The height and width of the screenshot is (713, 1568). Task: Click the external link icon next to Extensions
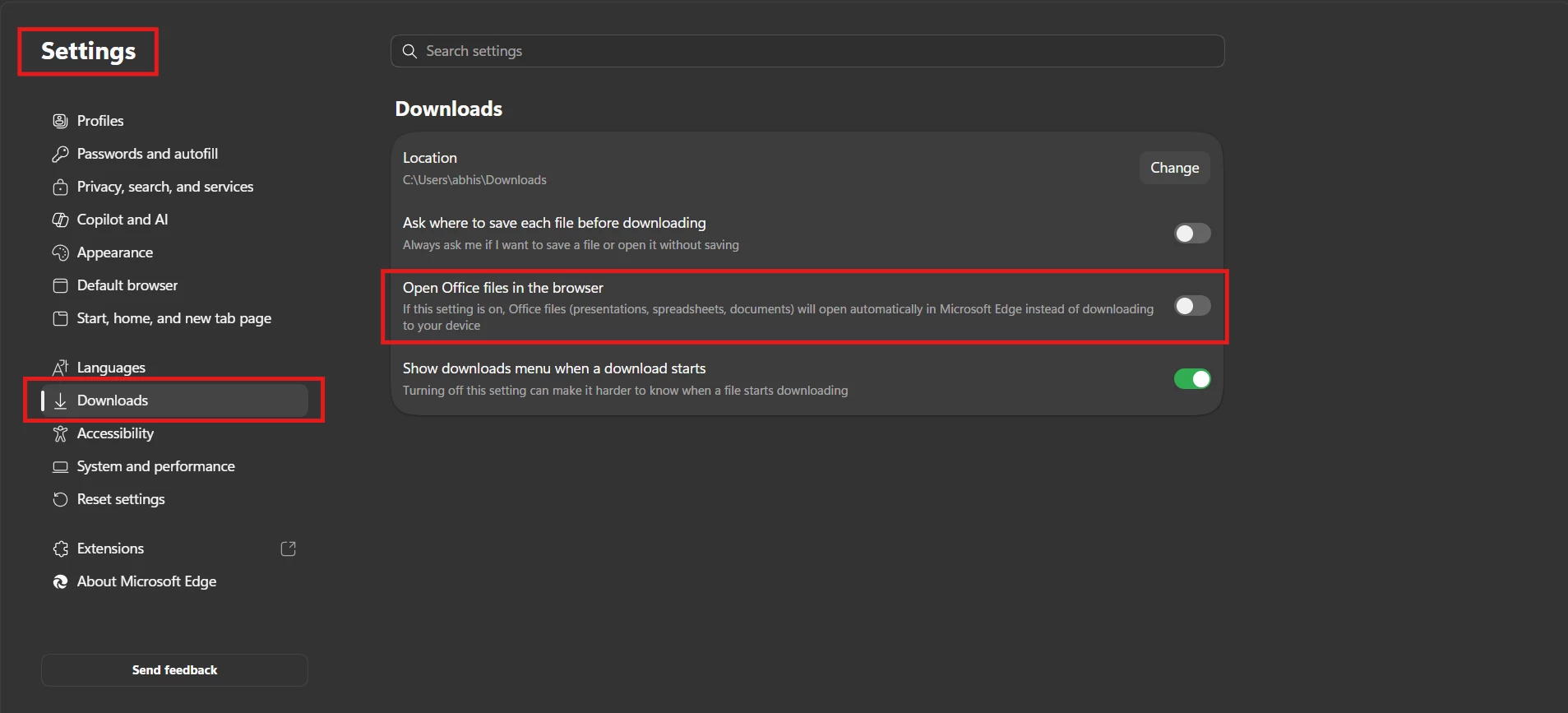pyautogui.click(x=288, y=549)
